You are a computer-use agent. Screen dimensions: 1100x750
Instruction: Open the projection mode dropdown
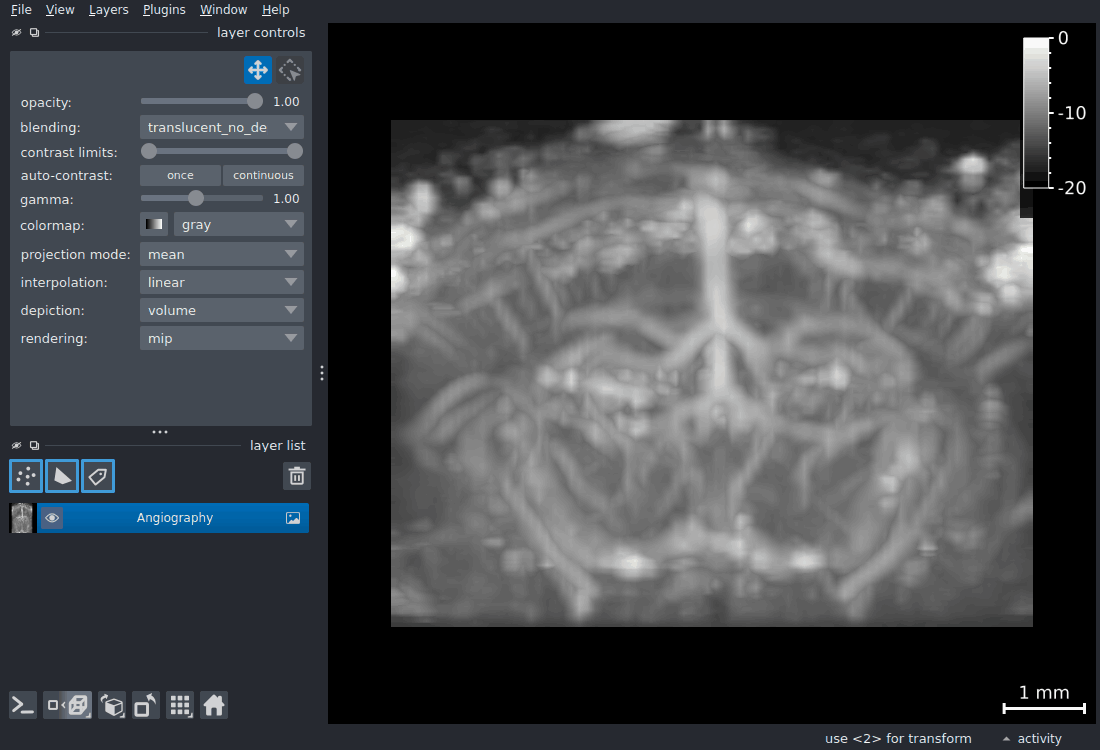point(222,254)
